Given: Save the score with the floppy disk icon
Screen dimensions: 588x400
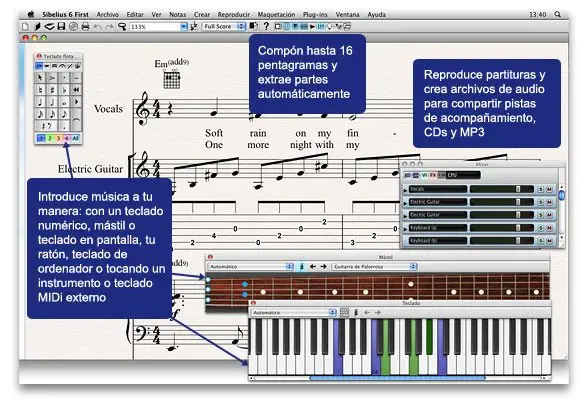Looking at the screenshot, I should coord(61,27).
